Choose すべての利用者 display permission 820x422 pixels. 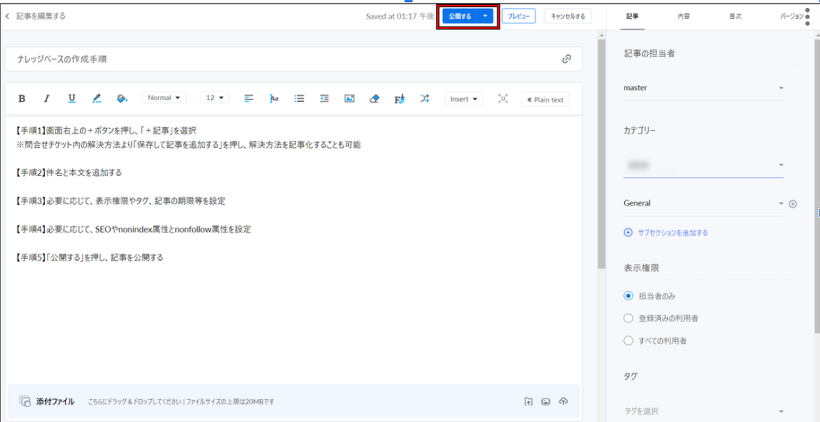point(628,341)
